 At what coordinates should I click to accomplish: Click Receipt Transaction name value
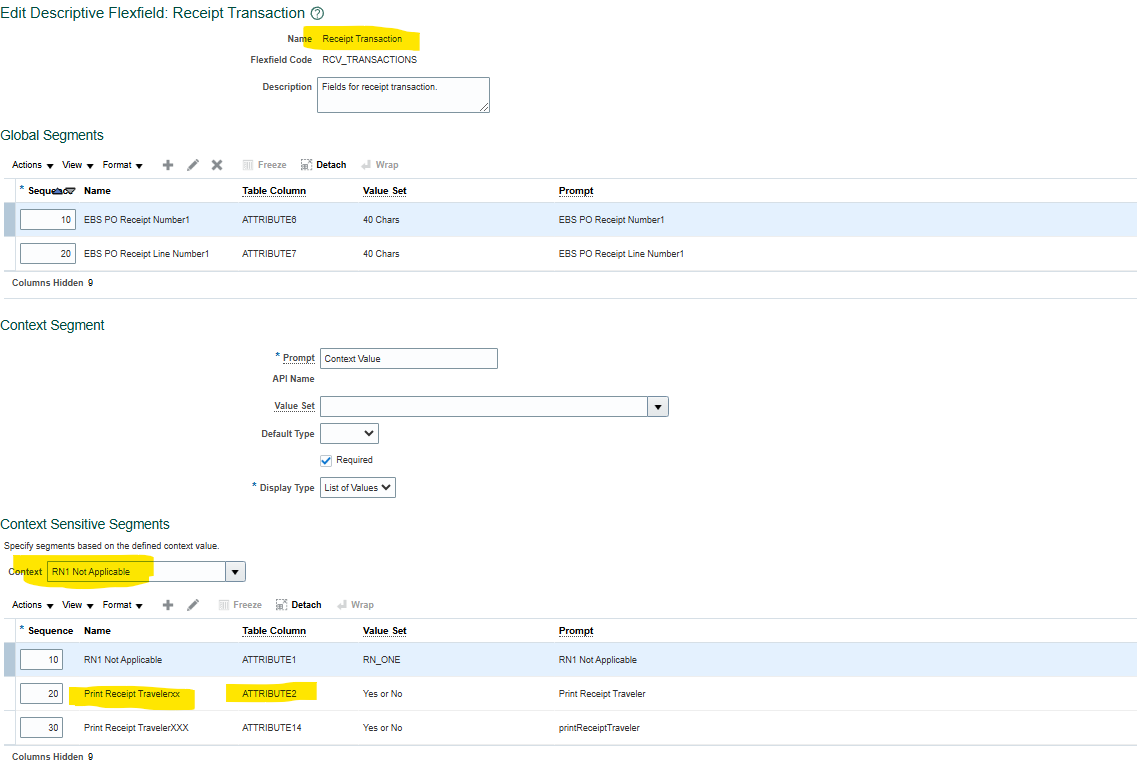[362, 39]
